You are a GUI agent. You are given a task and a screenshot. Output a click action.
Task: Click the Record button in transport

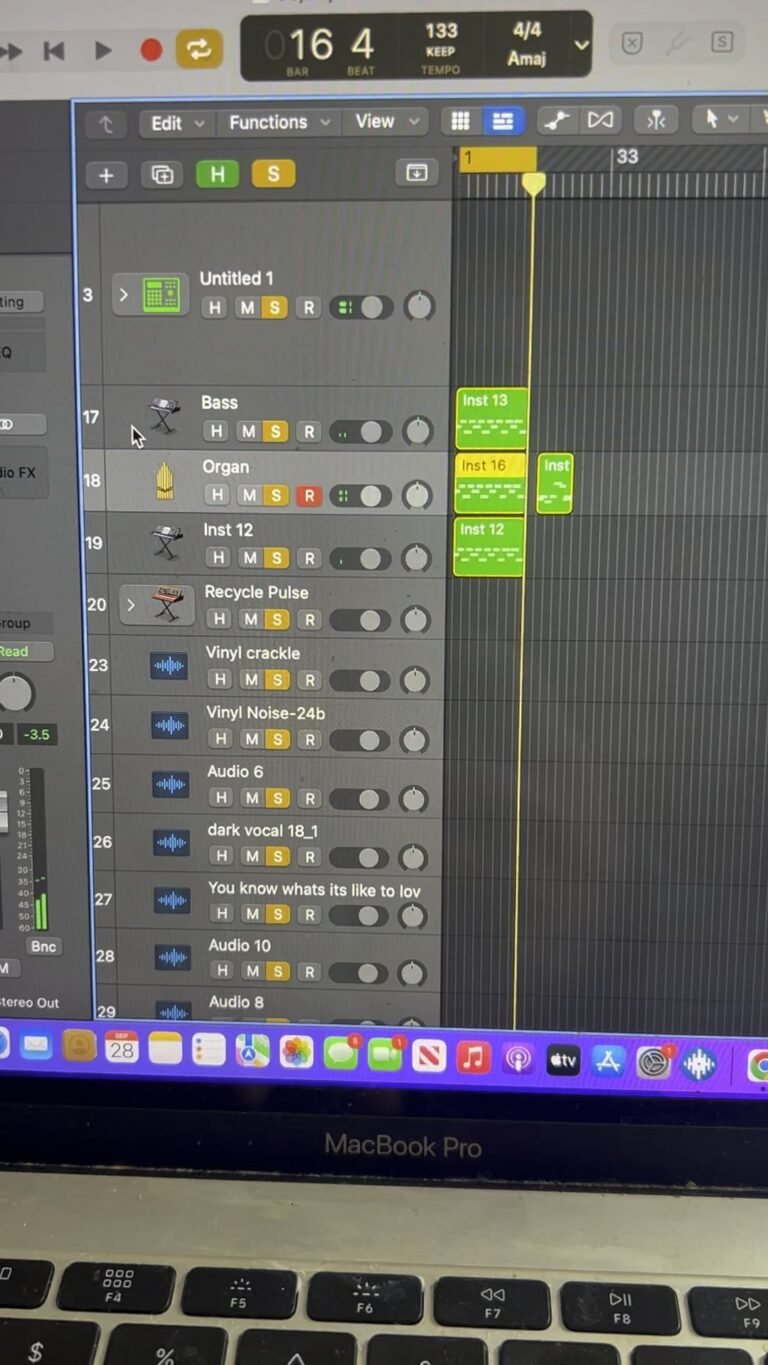[x=151, y=50]
